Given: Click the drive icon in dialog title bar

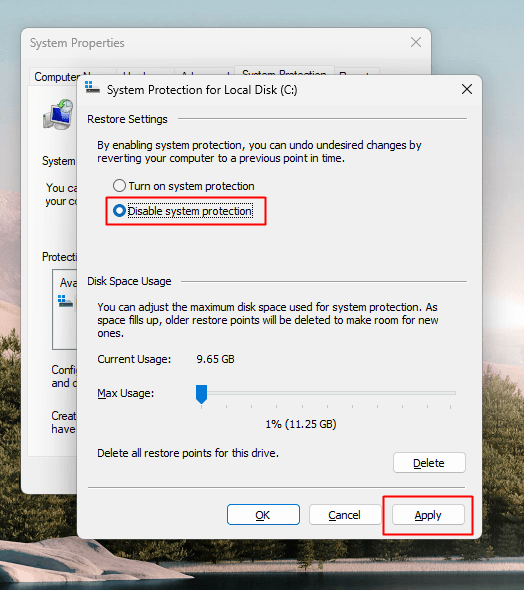Looking at the screenshot, I should pyautogui.click(x=92, y=87).
